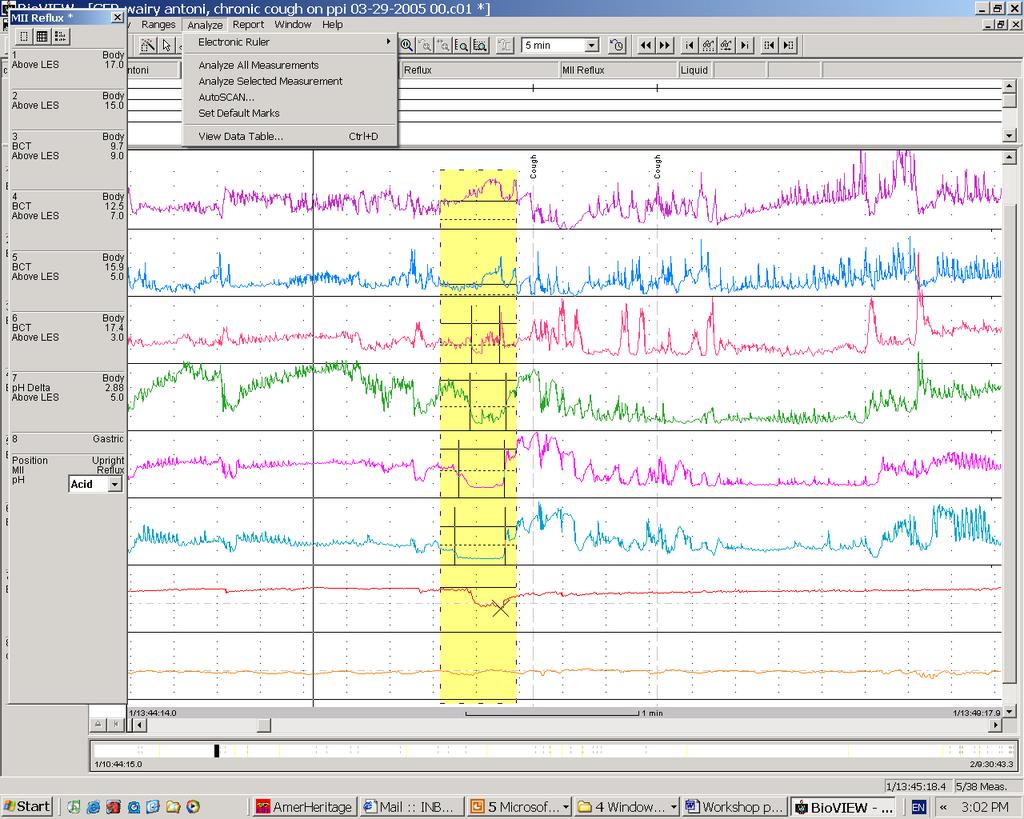1024x819 pixels.
Task: Go to the next selection block
Action: tap(788, 45)
